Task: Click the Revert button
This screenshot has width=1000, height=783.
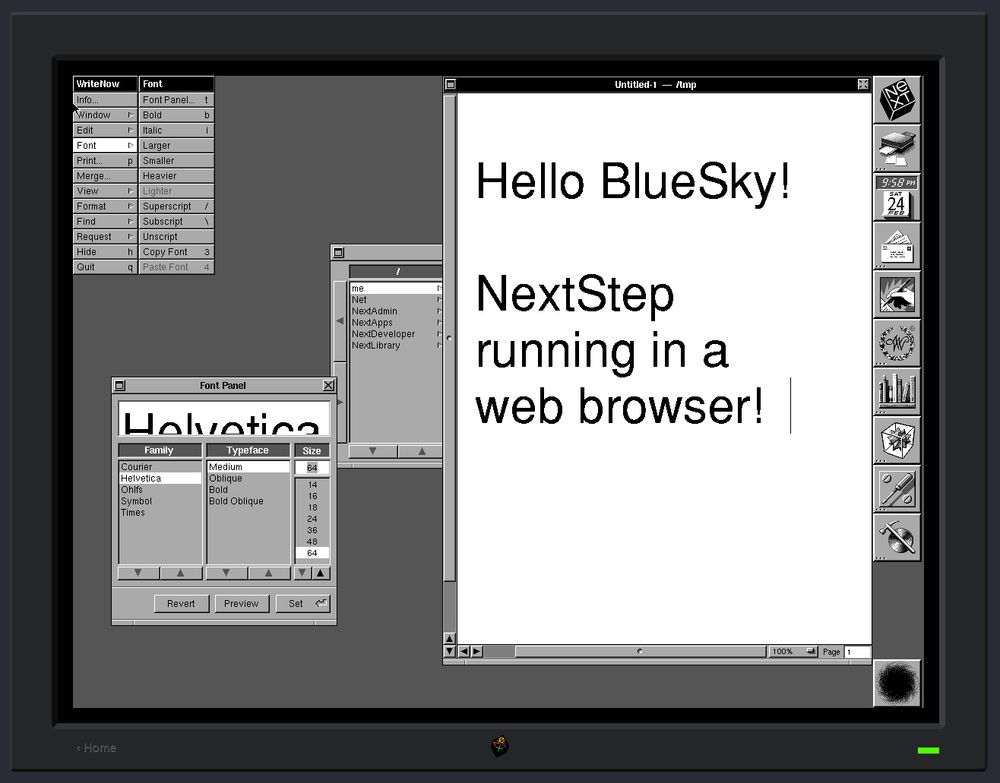Action: [x=181, y=603]
